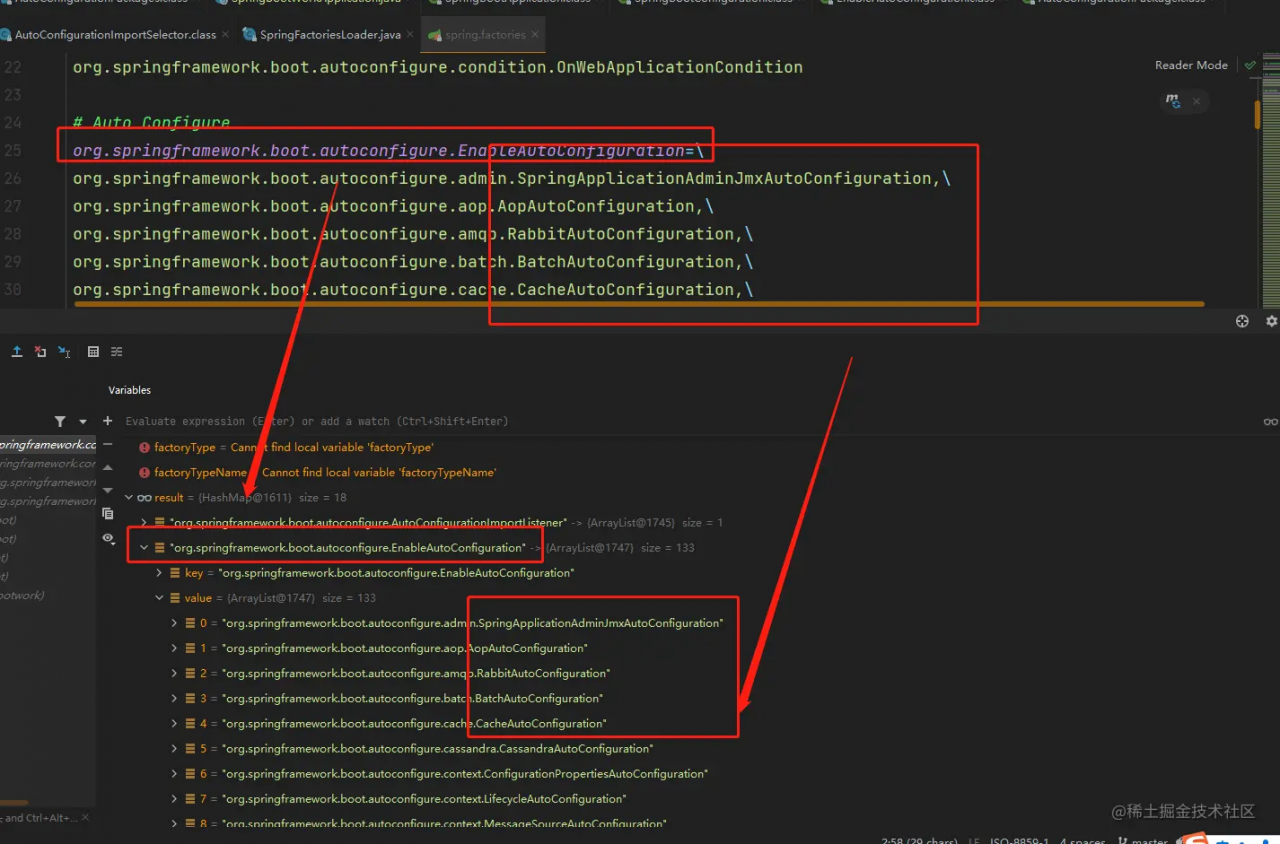The image size is (1280, 844).
Task: Collapse the EnableAutoConfiguration map entry
Action: pyautogui.click(x=144, y=548)
